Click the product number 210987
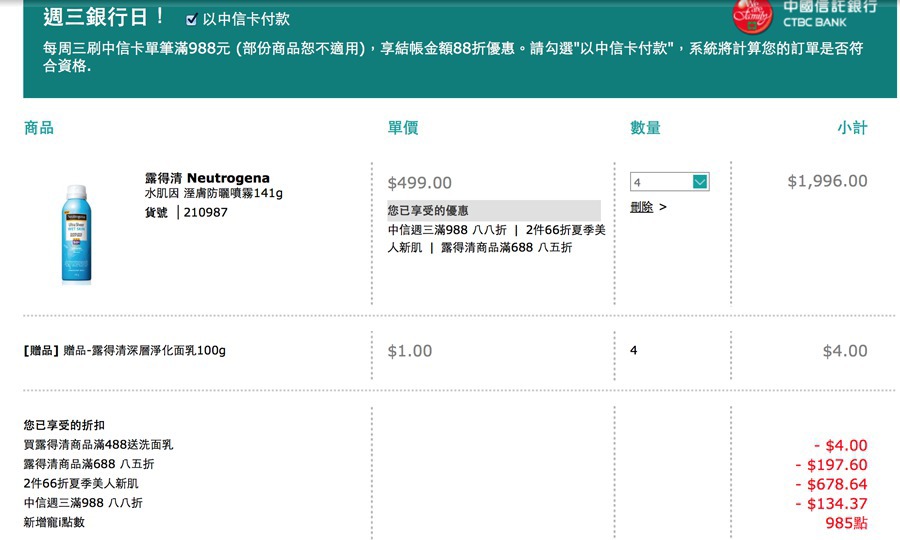The image size is (900, 540). 205,212
